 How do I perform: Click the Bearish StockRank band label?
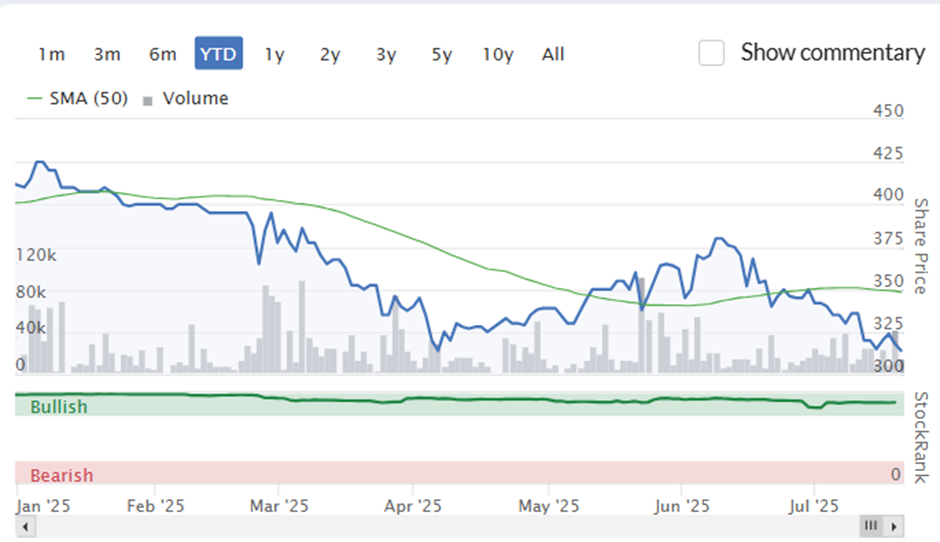point(62,475)
